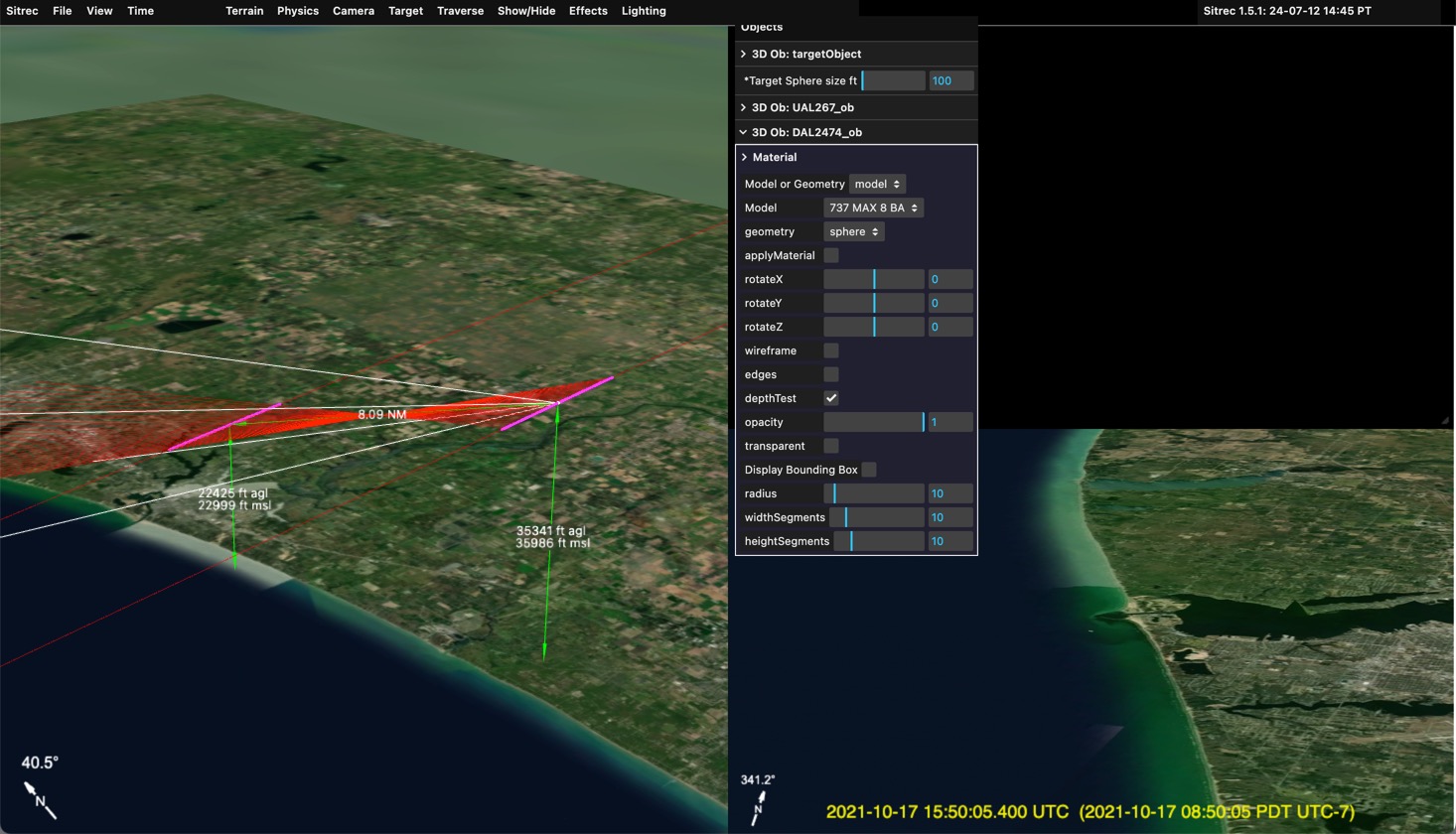Click the north compass arrow in 3D view
This screenshot has height=834, width=1456.
pos(40,799)
